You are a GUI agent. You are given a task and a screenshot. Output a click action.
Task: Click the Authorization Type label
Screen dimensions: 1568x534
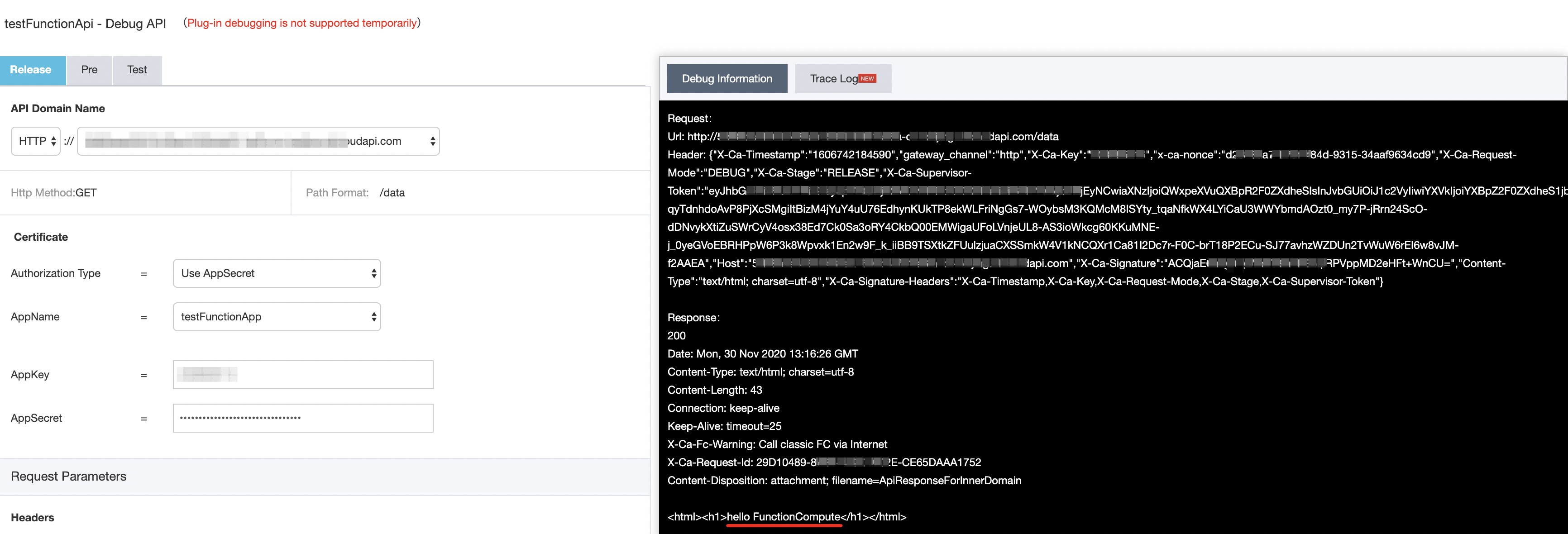[55, 274]
